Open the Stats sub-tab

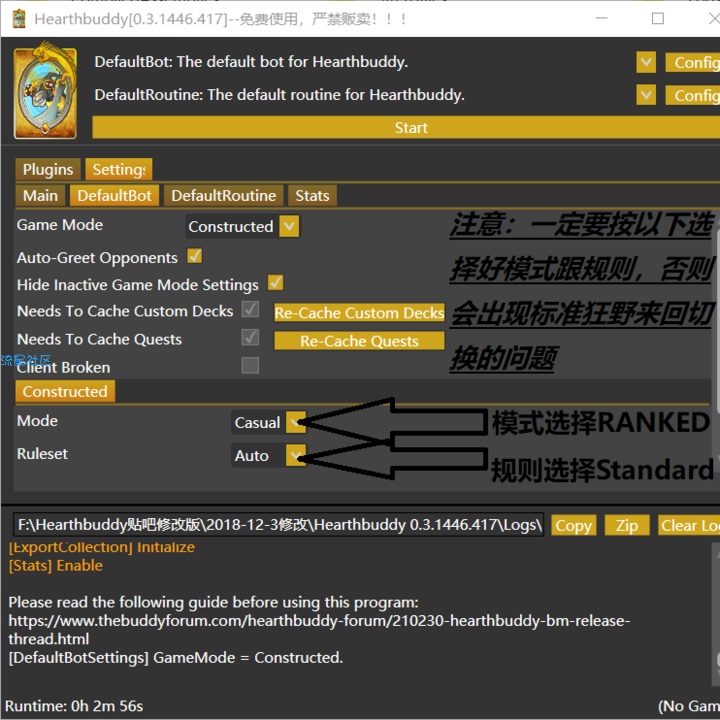coord(312,196)
